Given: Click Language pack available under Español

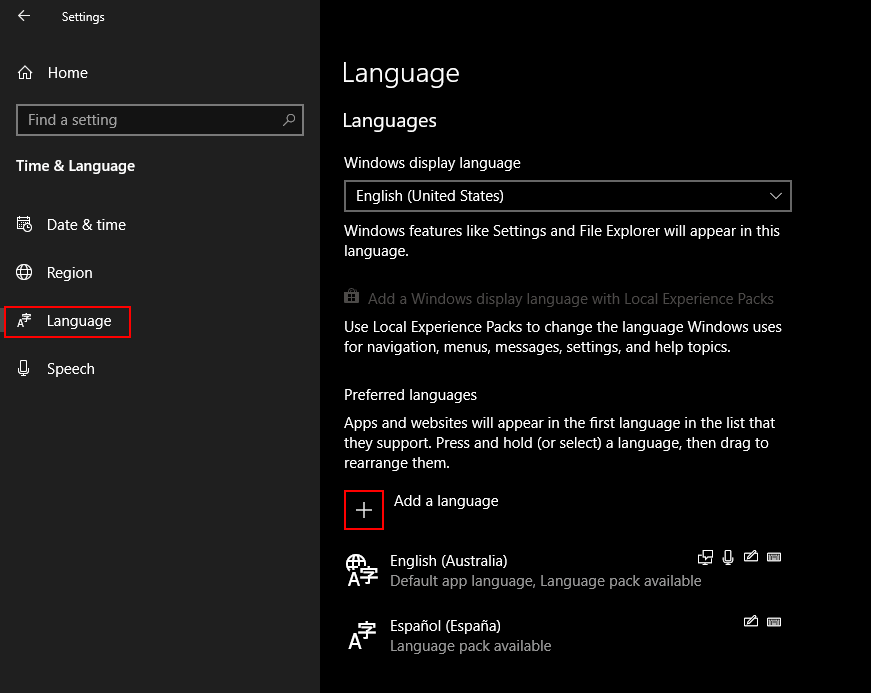Looking at the screenshot, I should 470,646.
